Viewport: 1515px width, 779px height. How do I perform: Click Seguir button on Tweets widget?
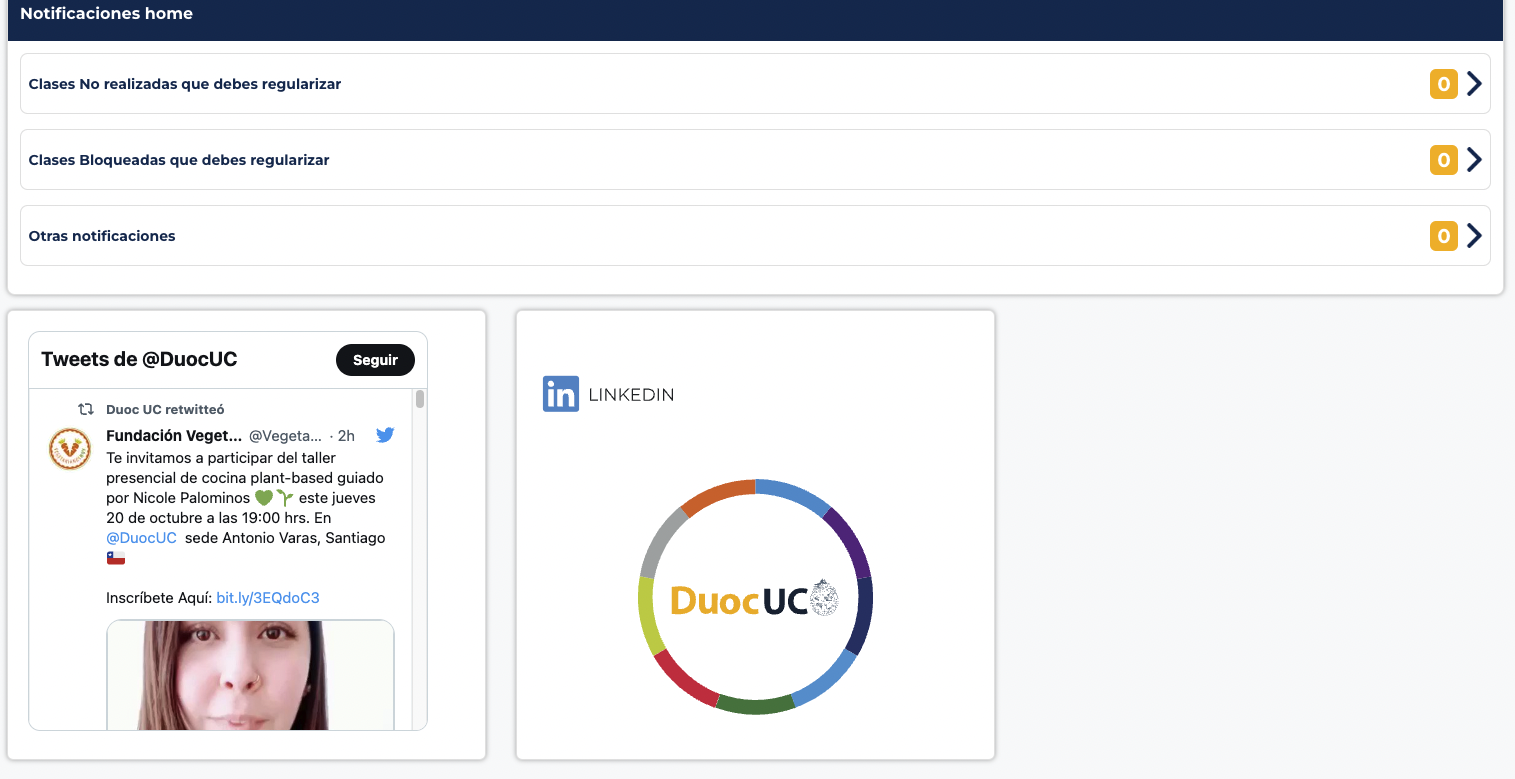pos(375,360)
